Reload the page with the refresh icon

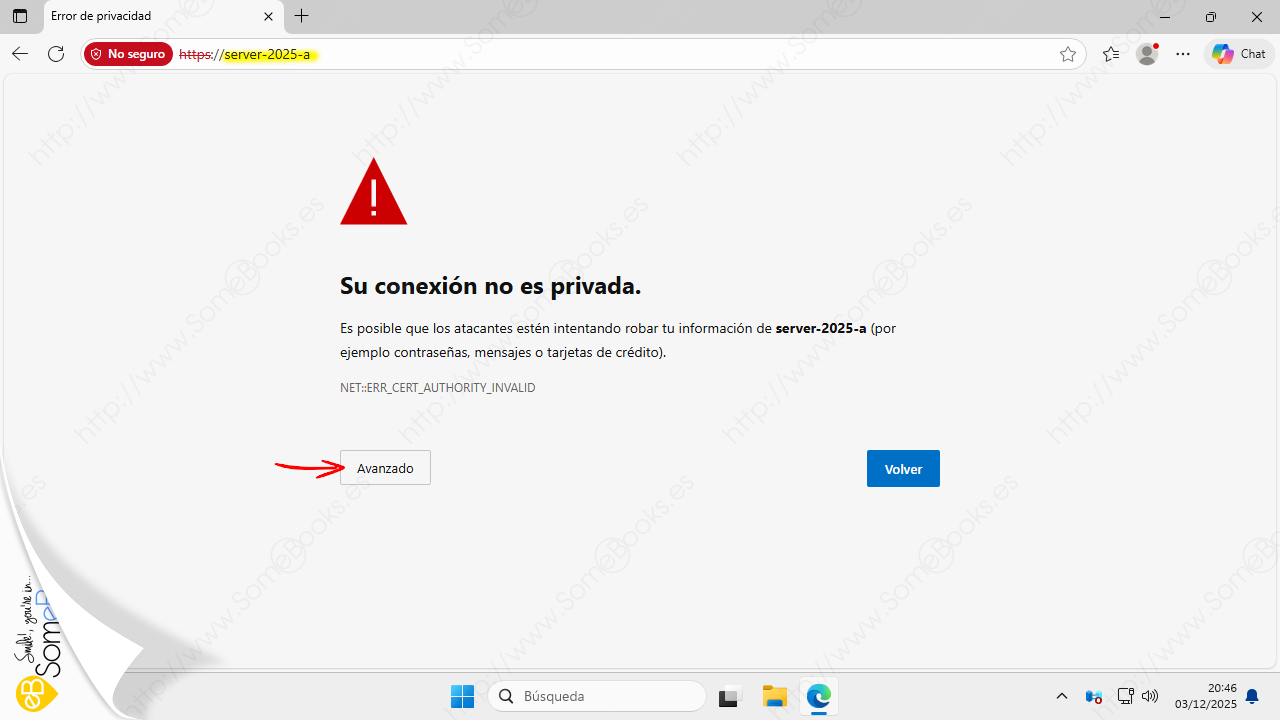[56, 54]
